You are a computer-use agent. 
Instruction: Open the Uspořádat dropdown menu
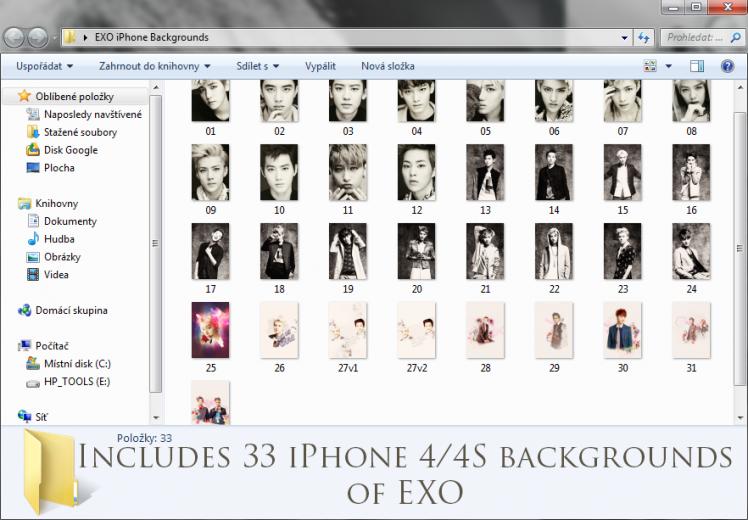tap(44, 66)
